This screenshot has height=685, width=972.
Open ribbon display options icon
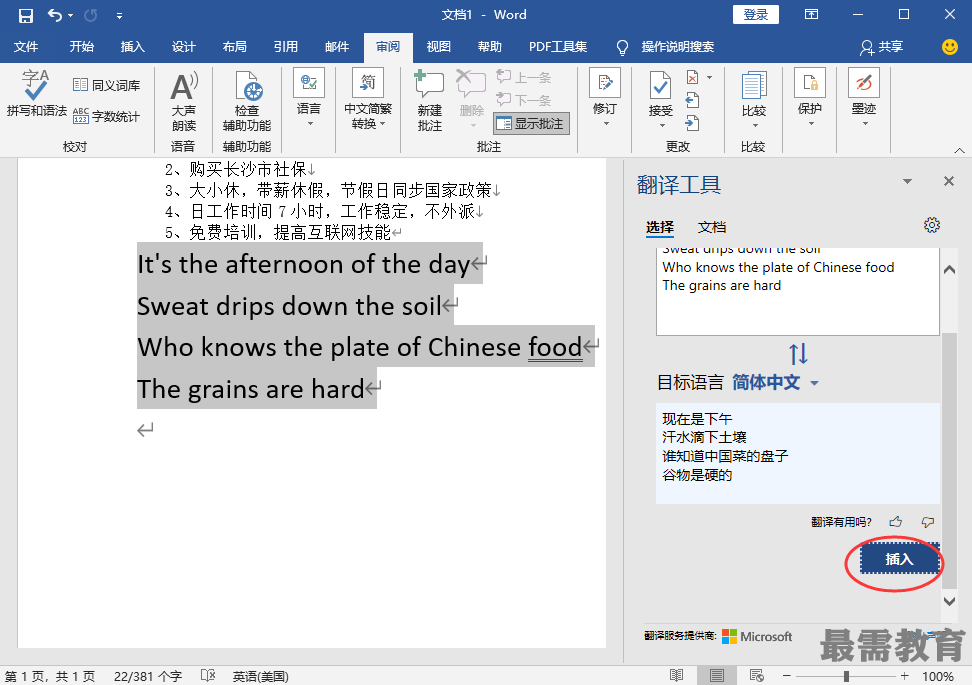click(x=811, y=14)
